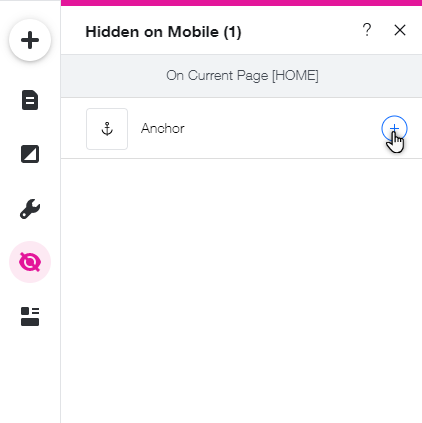Open the Mobile Background panel icon

30,154
